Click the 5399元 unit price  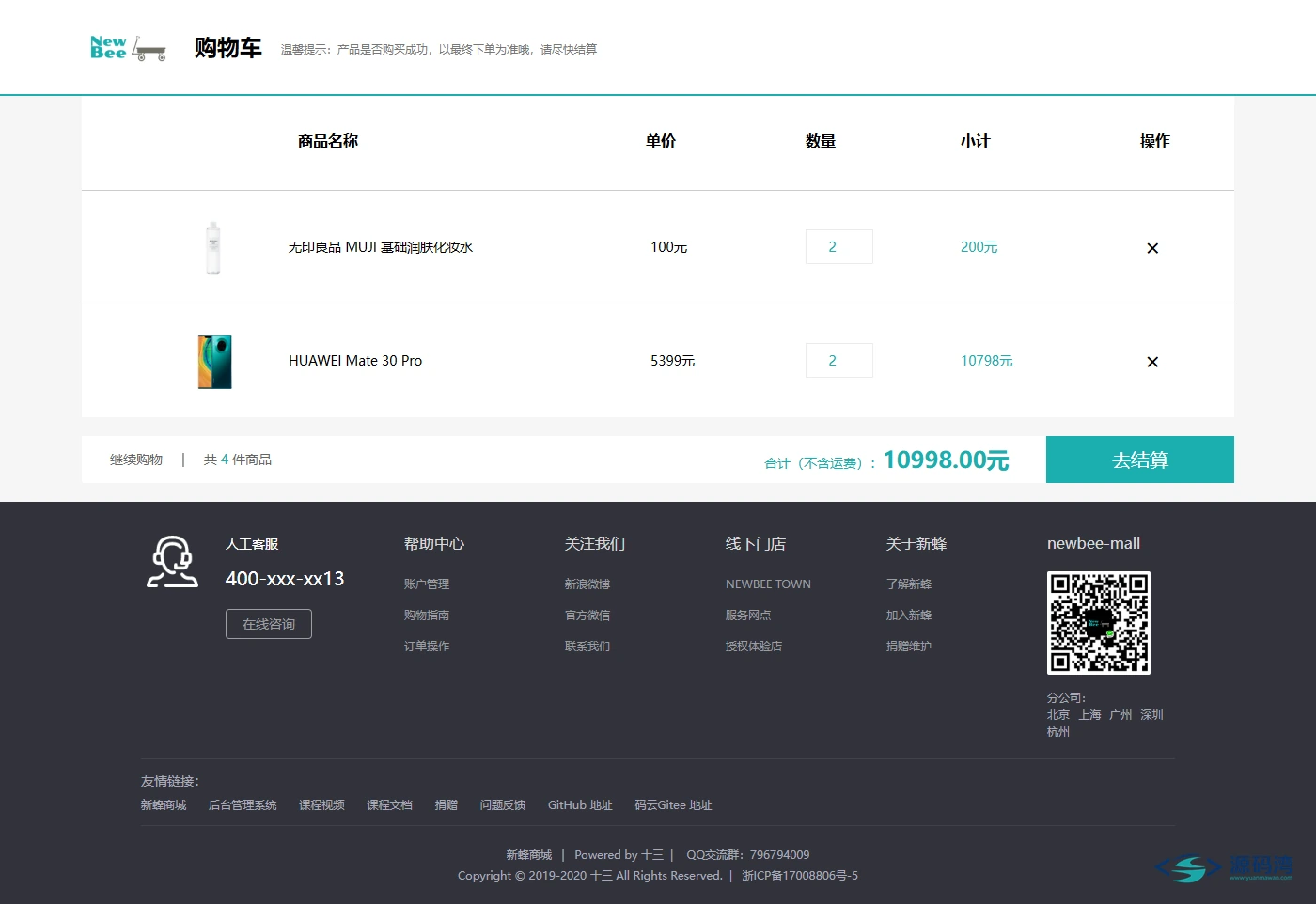(x=673, y=361)
